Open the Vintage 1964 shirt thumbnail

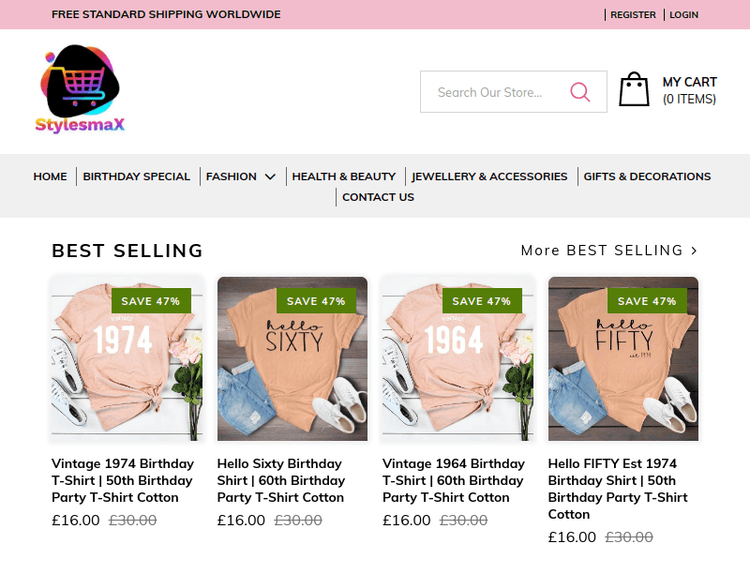click(458, 360)
